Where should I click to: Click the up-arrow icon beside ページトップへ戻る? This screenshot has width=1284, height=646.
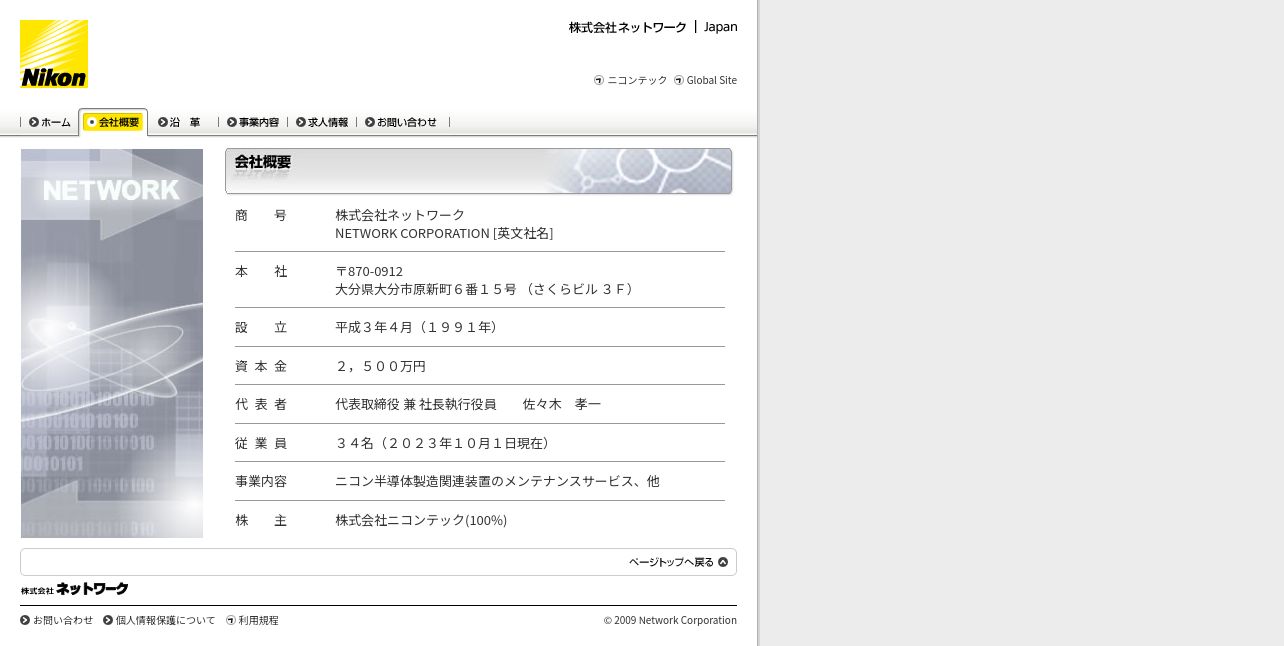point(723,562)
